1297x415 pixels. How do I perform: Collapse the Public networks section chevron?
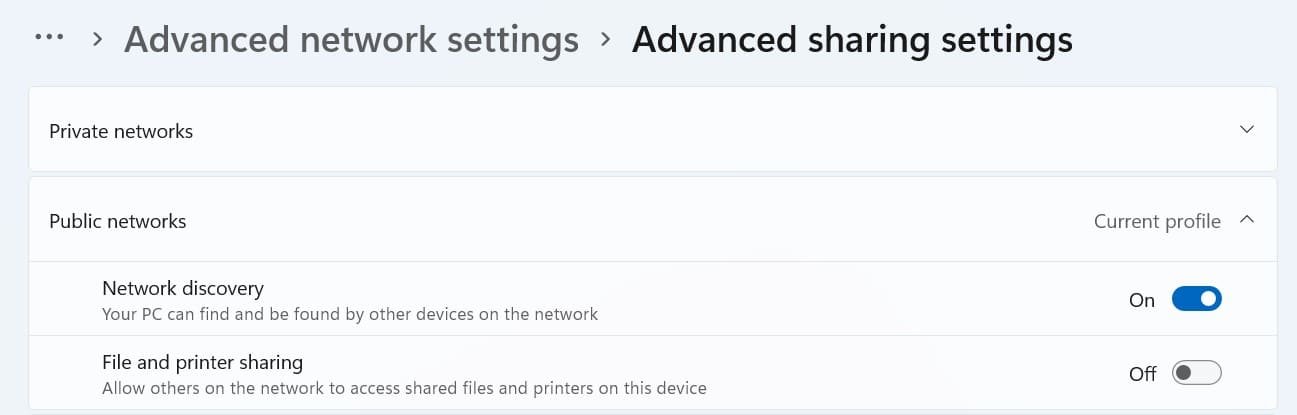point(1246,220)
